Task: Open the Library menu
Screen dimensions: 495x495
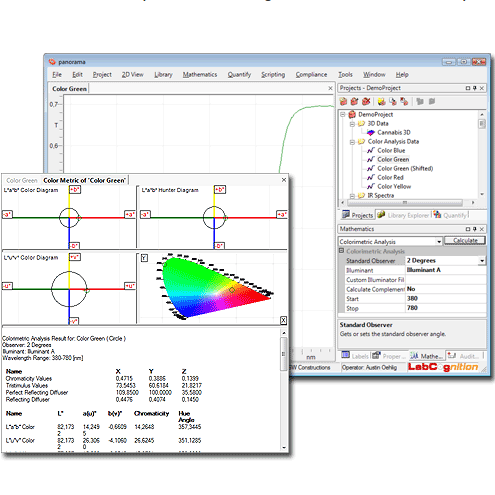Action: (x=163, y=75)
